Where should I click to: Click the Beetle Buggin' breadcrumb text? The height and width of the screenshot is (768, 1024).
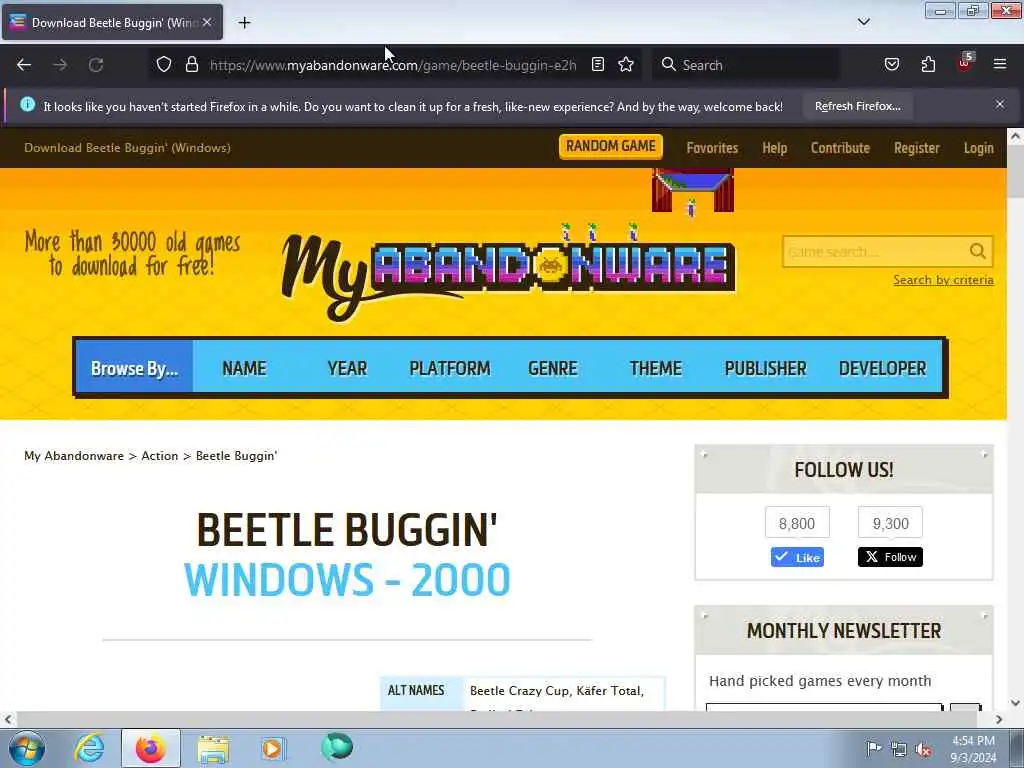(x=236, y=456)
